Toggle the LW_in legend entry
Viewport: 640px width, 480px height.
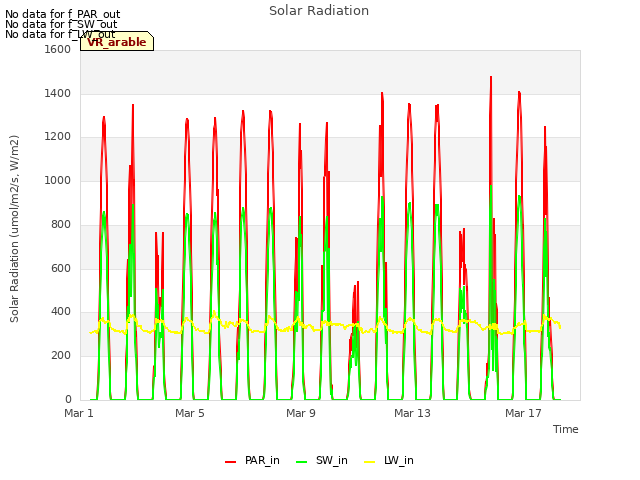[389, 460]
